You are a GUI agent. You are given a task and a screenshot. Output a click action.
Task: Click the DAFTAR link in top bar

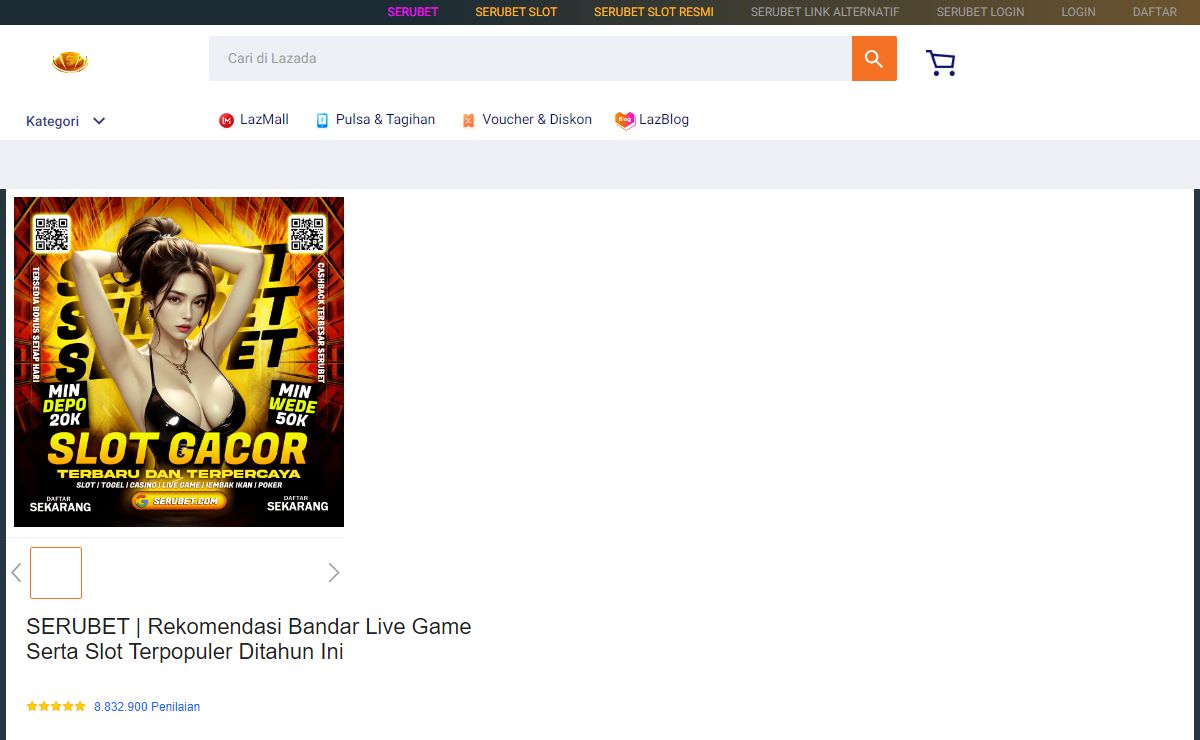(x=1155, y=12)
